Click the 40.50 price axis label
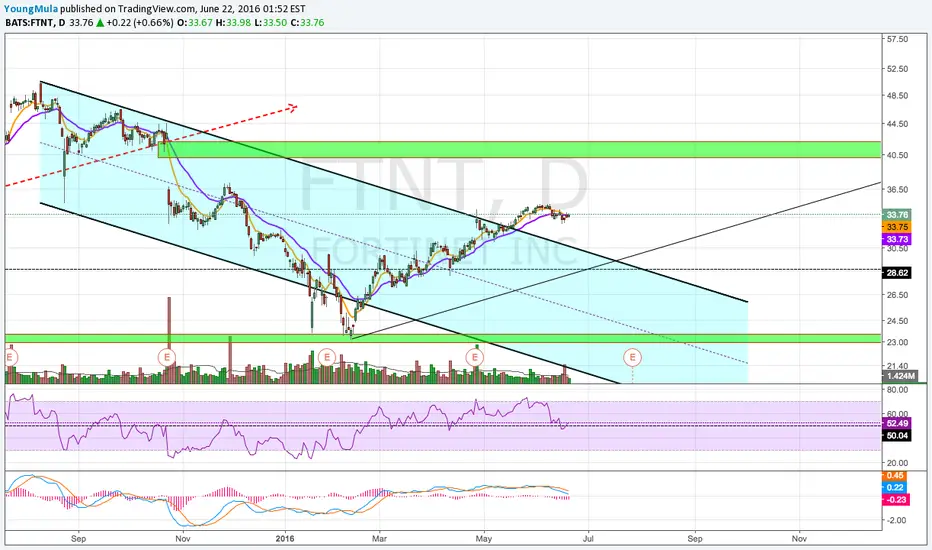Image resolution: width=932 pixels, height=550 pixels. (x=897, y=155)
